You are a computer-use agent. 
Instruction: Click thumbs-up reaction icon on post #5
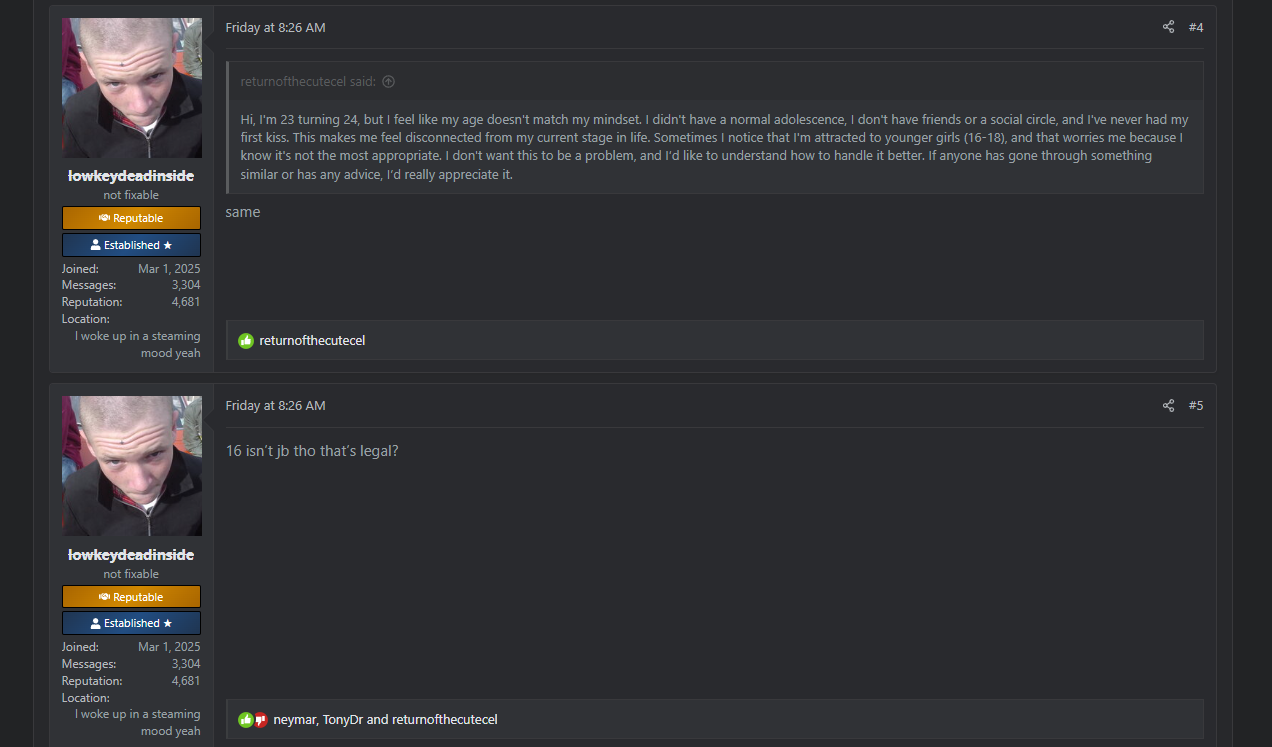(245, 720)
